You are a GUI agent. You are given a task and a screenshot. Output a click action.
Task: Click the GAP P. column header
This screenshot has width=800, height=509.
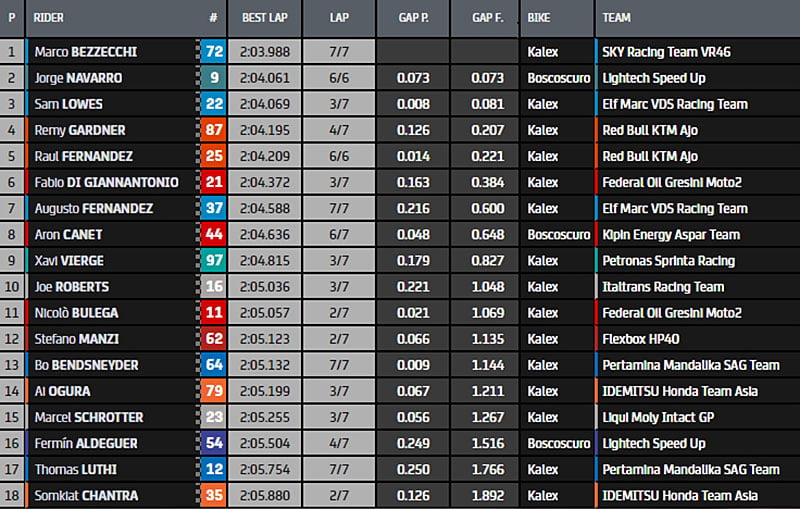click(x=411, y=18)
